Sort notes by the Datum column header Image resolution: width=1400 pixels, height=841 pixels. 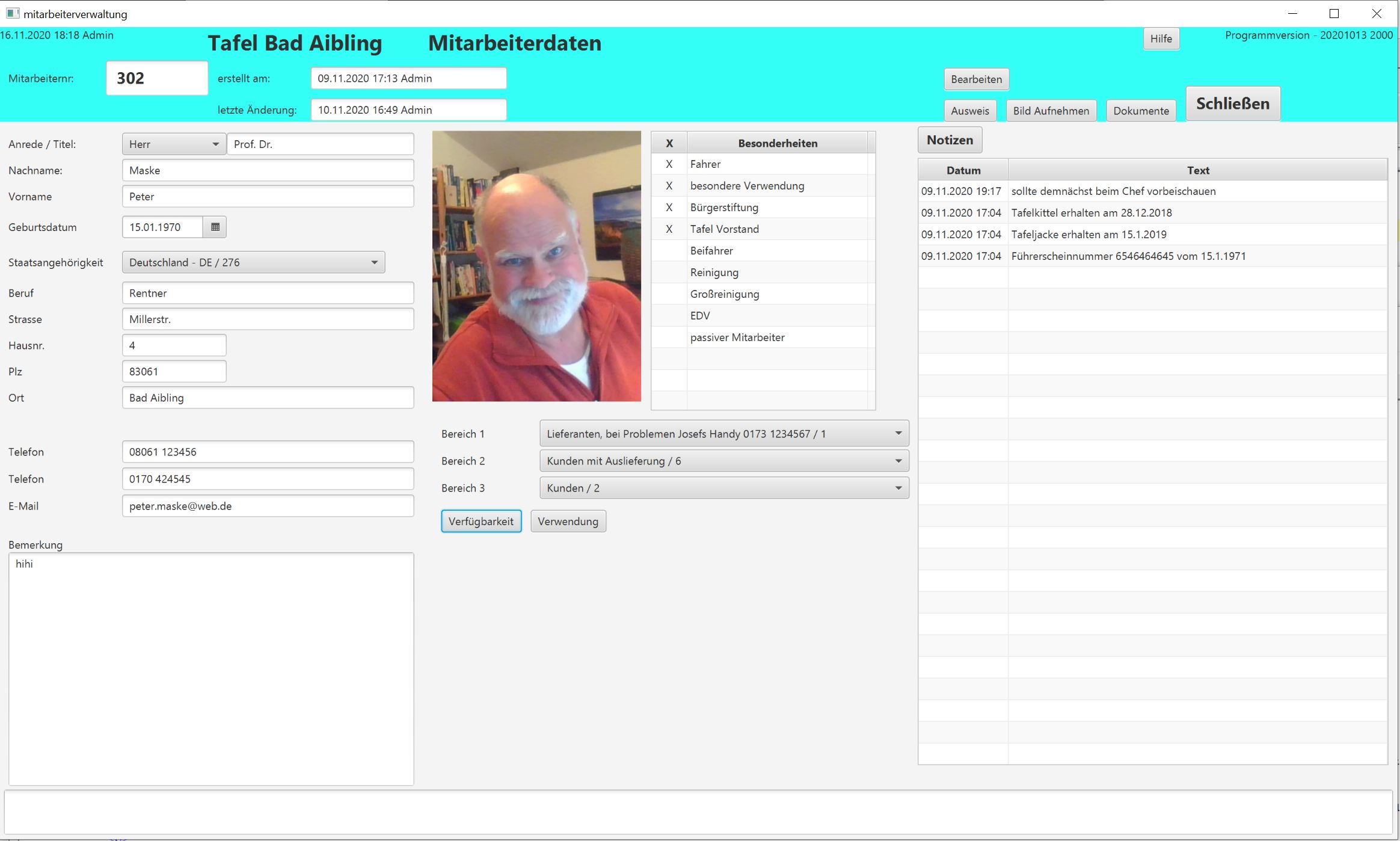963,170
